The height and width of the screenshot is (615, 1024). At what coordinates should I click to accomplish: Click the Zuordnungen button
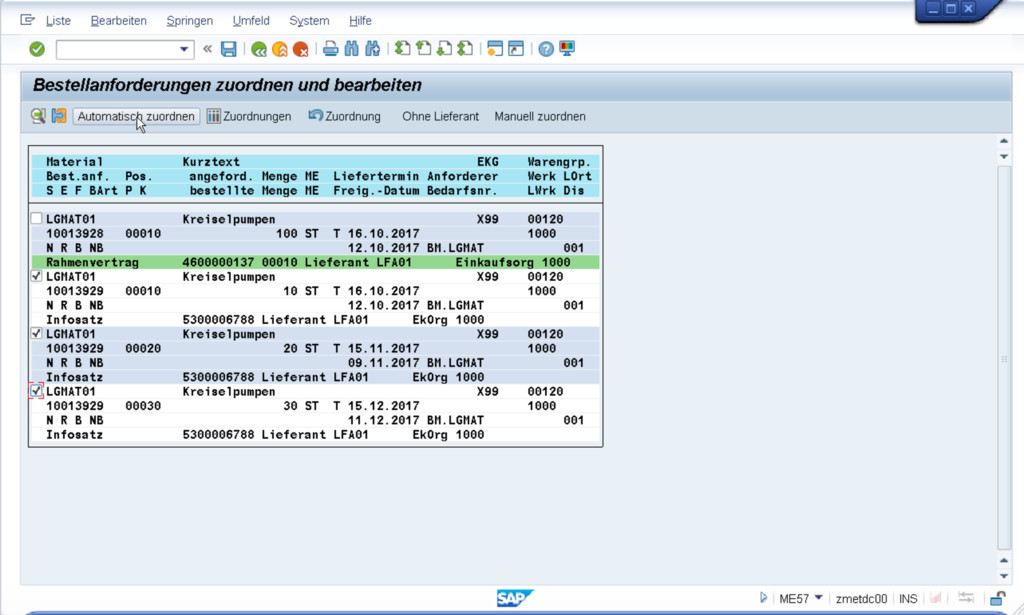tap(249, 116)
